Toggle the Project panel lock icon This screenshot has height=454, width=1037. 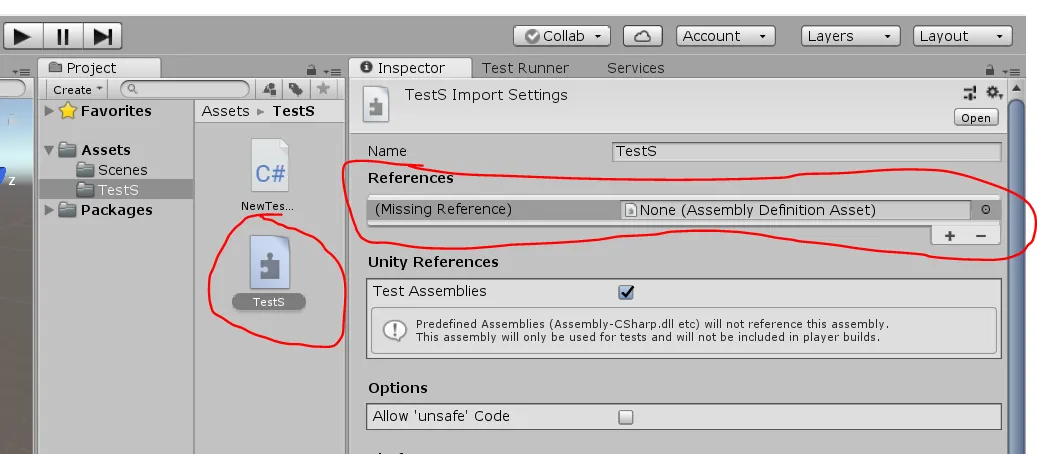(312, 69)
